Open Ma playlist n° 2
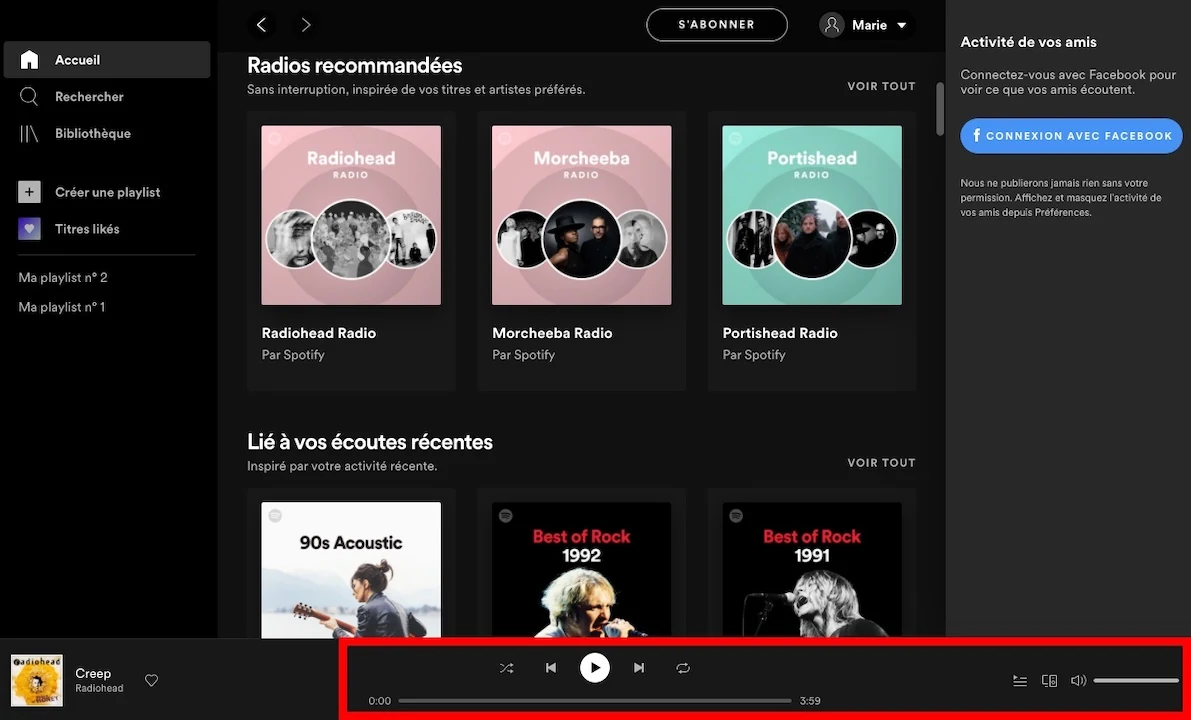Image resolution: width=1191 pixels, height=720 pixels. [x=63, y=278]
